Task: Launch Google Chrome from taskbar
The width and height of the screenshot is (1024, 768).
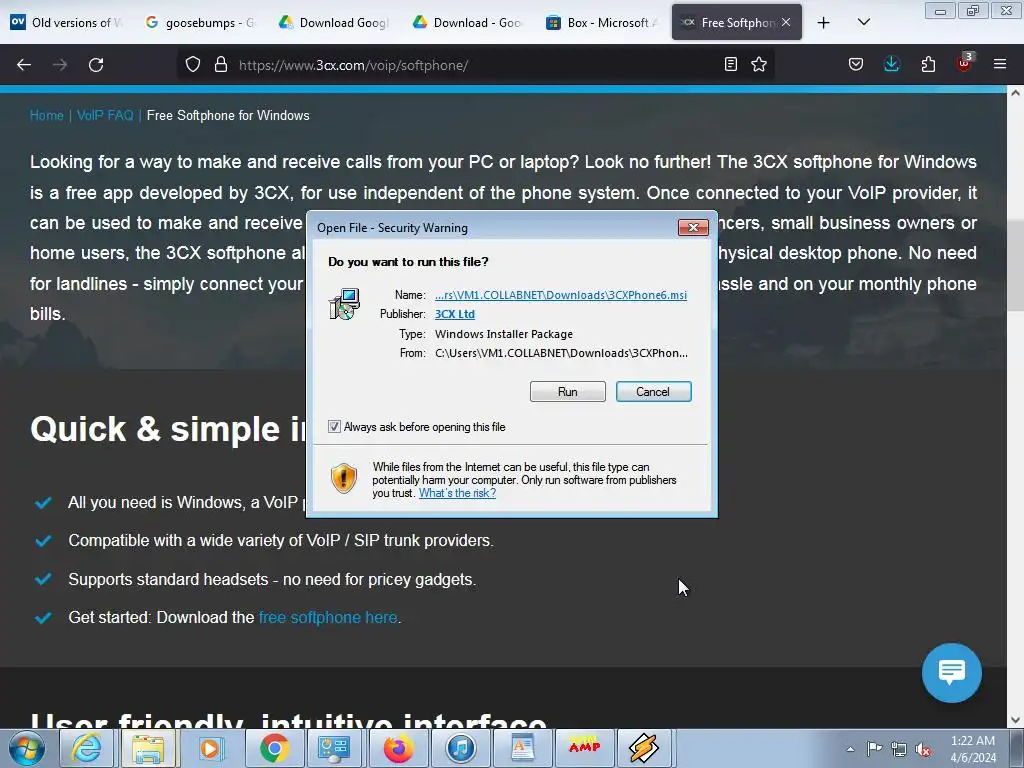Action: click(x=274, y=748)
